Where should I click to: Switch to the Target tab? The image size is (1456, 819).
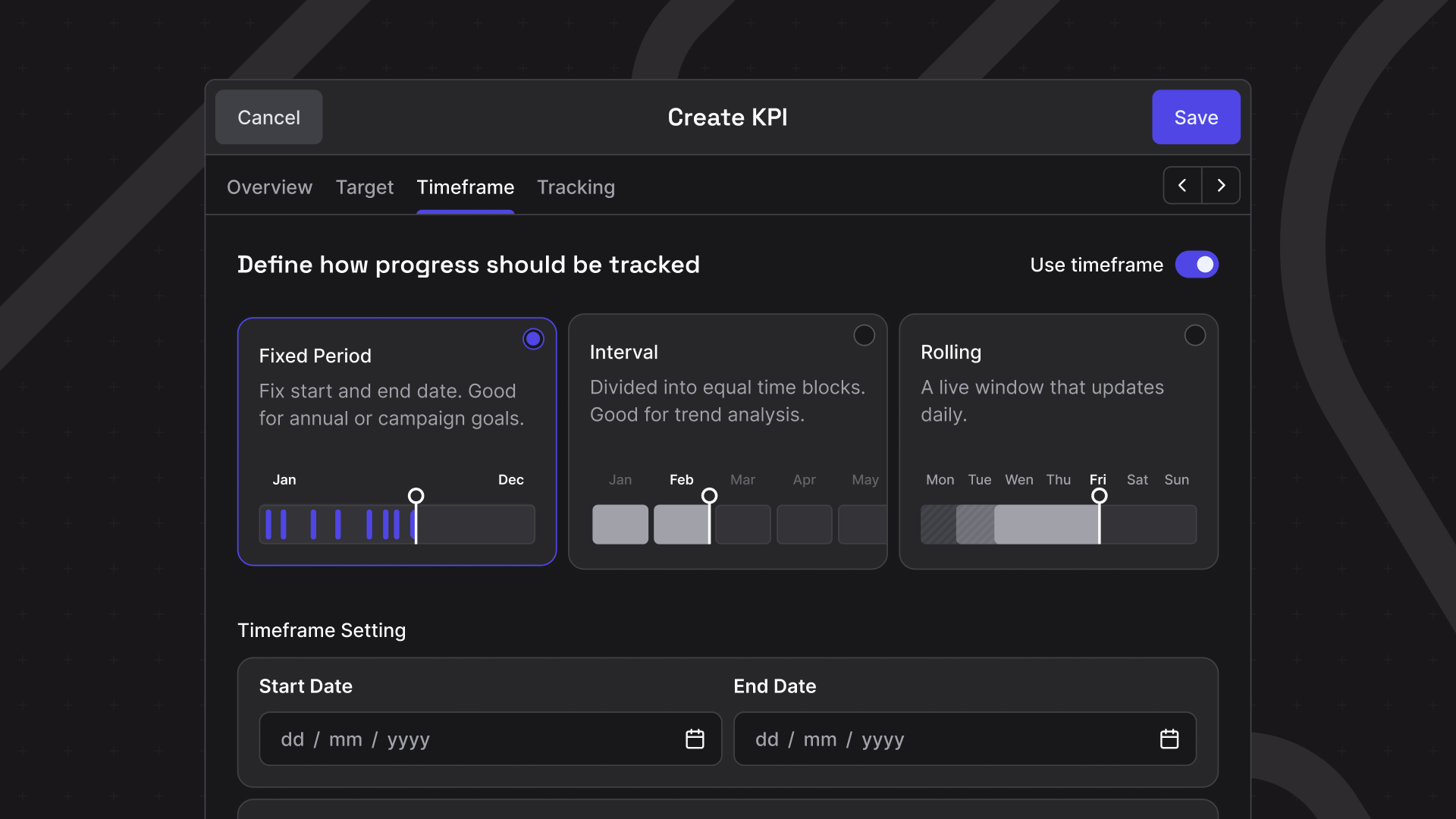[364, 187]
